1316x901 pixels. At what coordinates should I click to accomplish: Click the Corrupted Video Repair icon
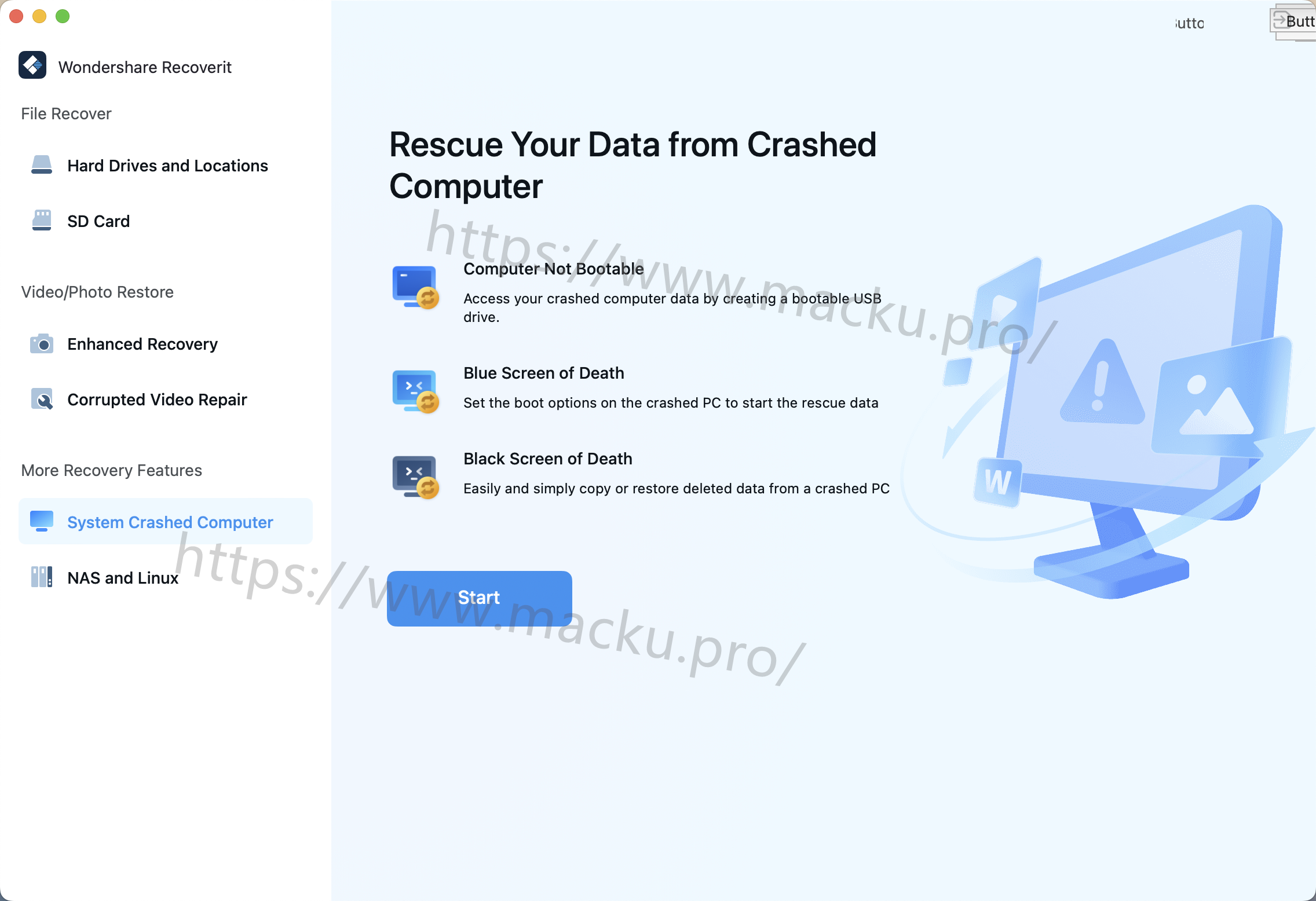point(42,399)
